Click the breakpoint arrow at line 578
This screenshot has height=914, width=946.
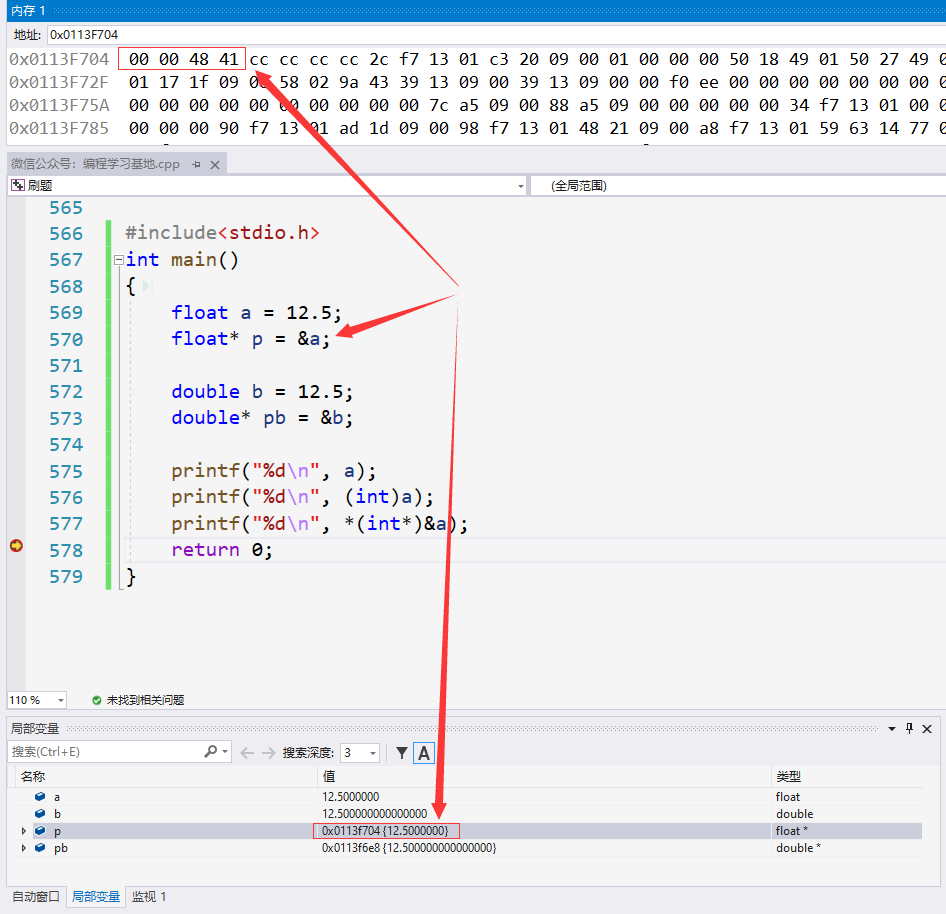16,546
